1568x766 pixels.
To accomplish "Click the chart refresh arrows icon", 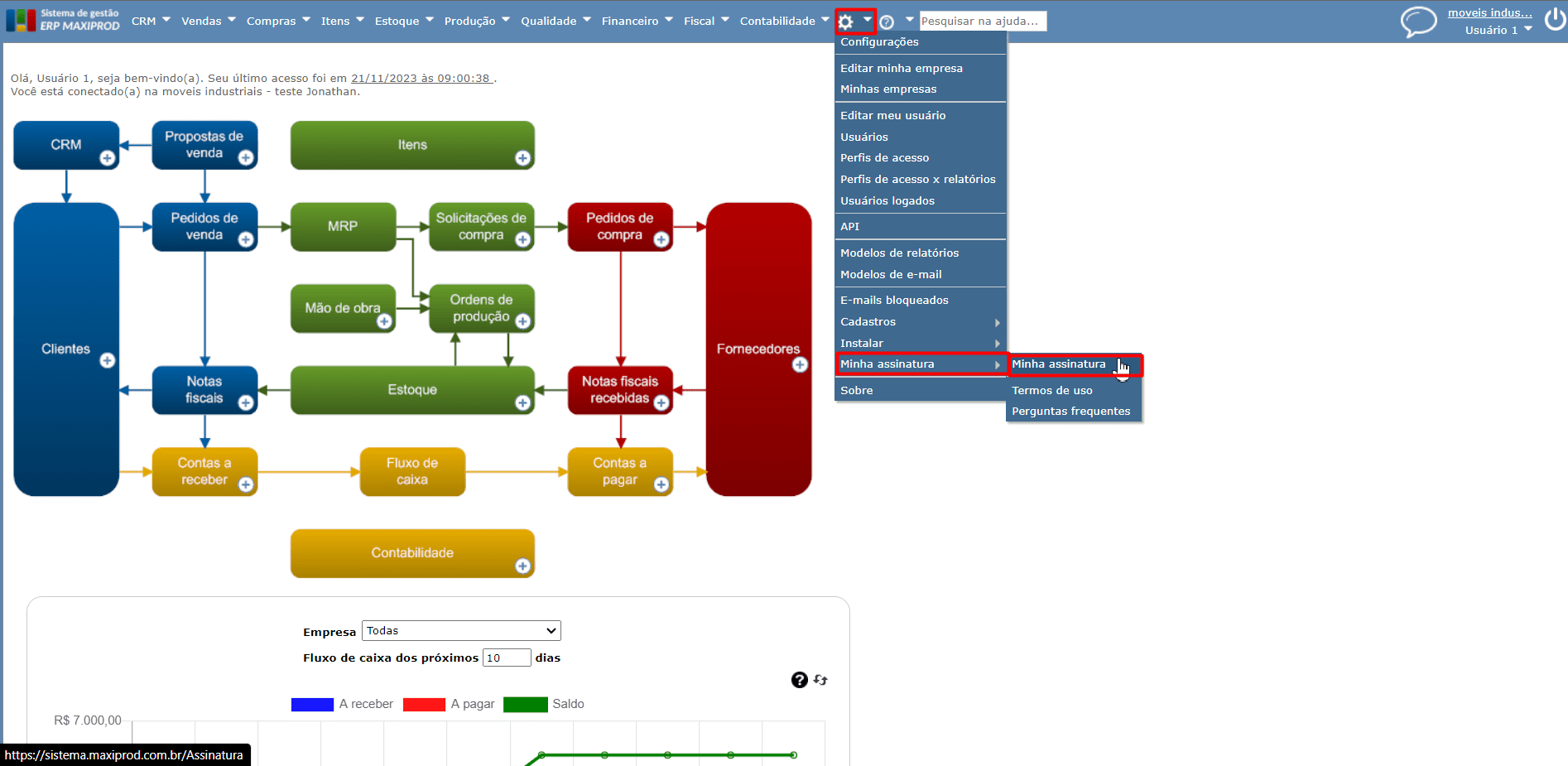I will point(820,680).
